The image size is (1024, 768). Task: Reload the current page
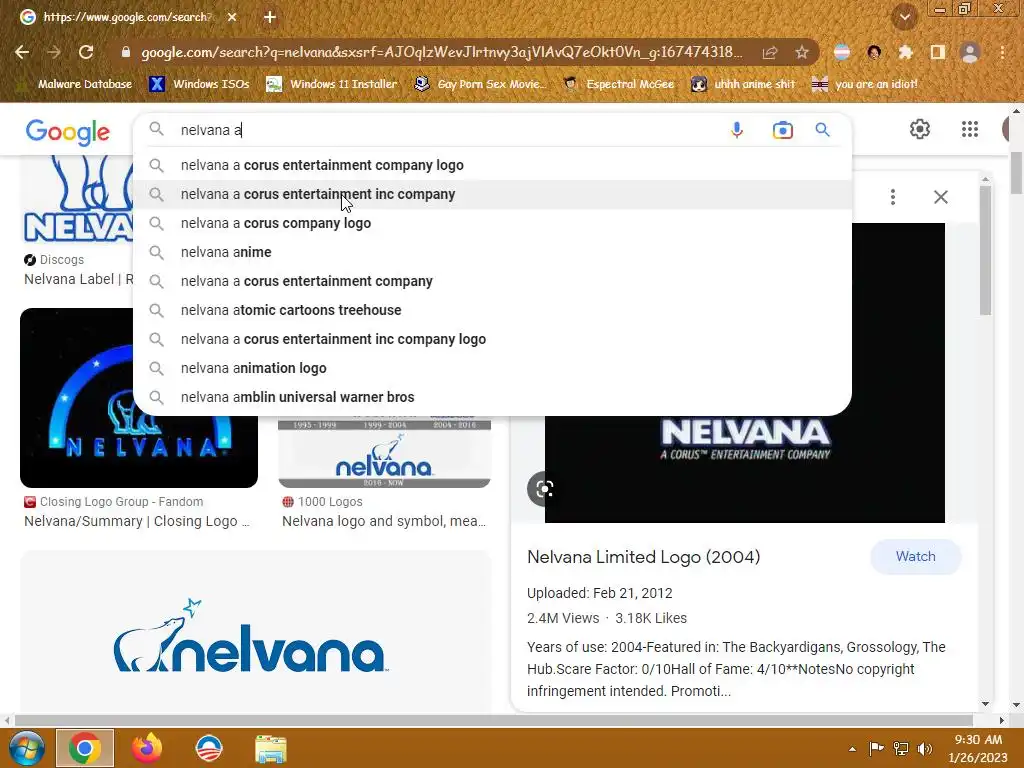[86, 52]
